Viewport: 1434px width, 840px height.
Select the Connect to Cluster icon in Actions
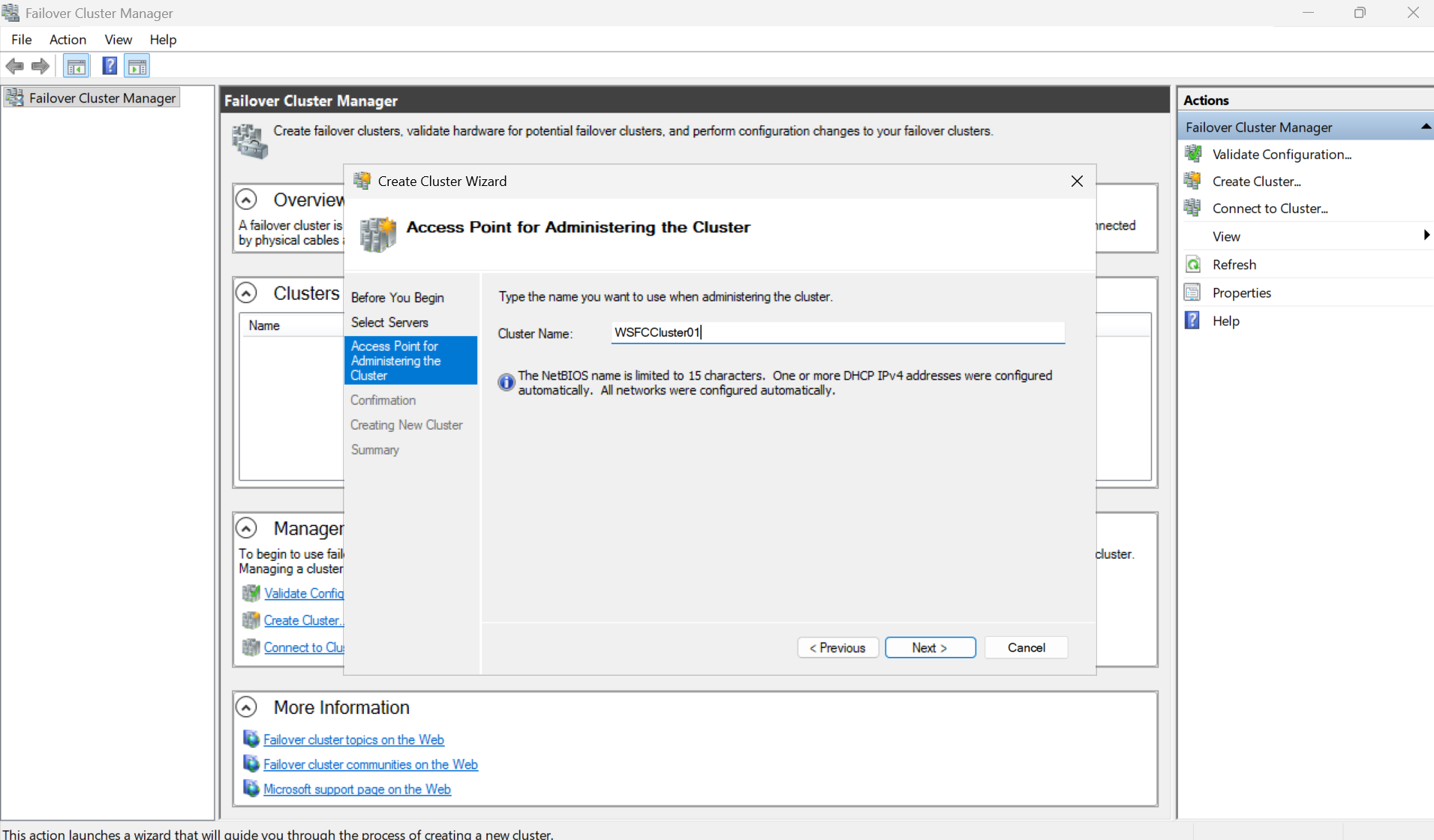point(1193,208)
